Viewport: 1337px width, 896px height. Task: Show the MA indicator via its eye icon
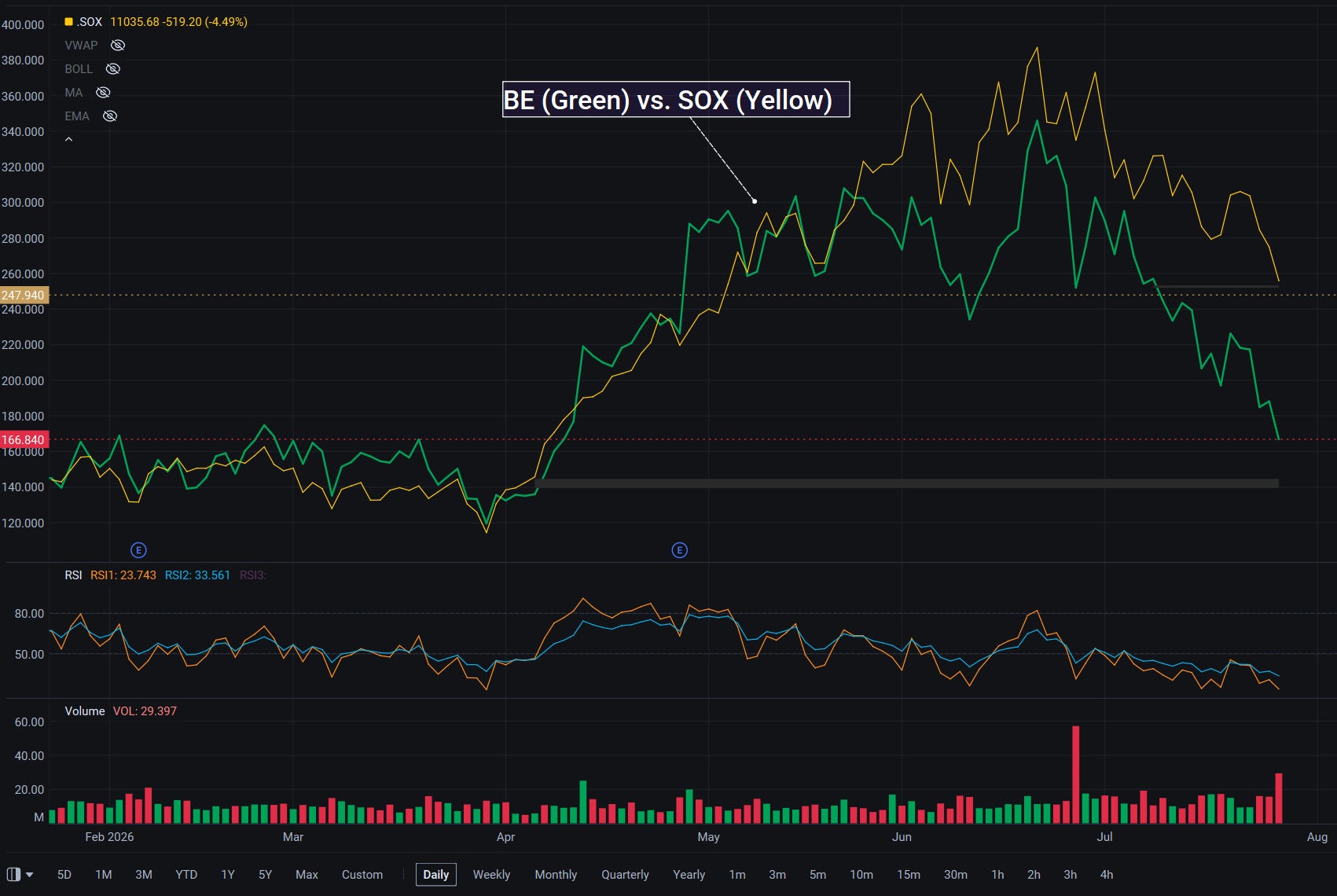[103, 92]
